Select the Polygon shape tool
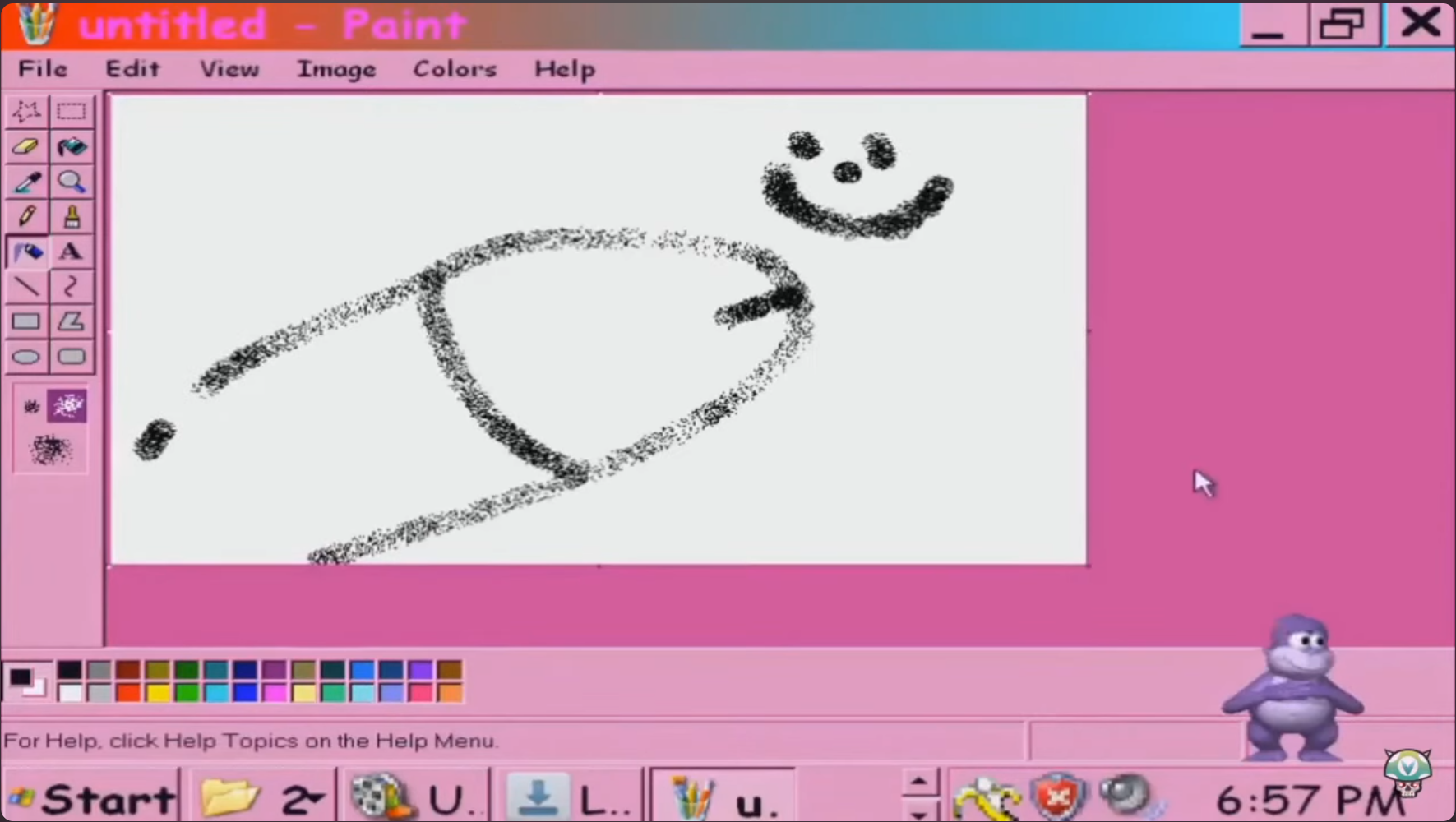The image size is (1456, 822). tap(72, 321)
